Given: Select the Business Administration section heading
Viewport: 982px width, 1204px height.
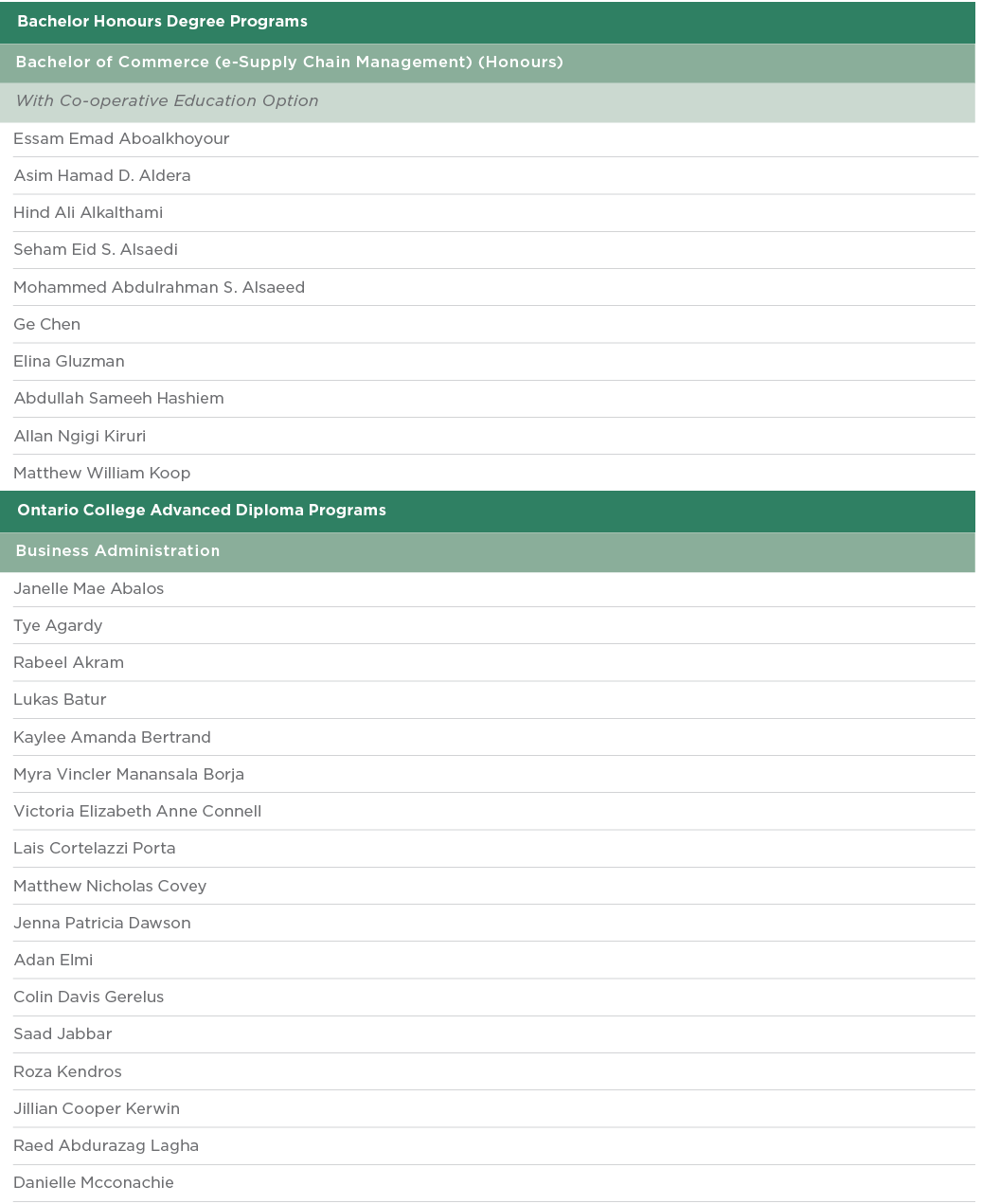Looking at the screenshot, I should pyautogui.click(x=117, y=551).
